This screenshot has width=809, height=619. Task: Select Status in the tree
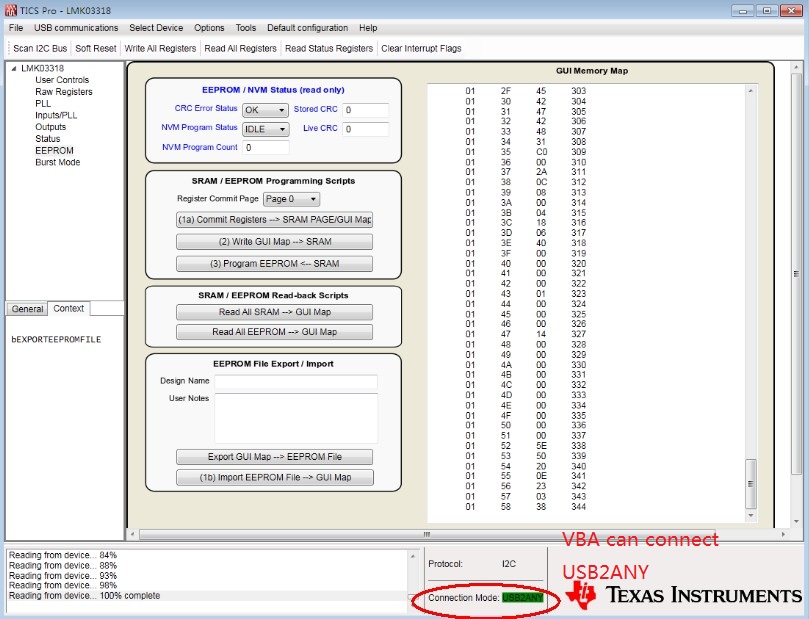47,139
